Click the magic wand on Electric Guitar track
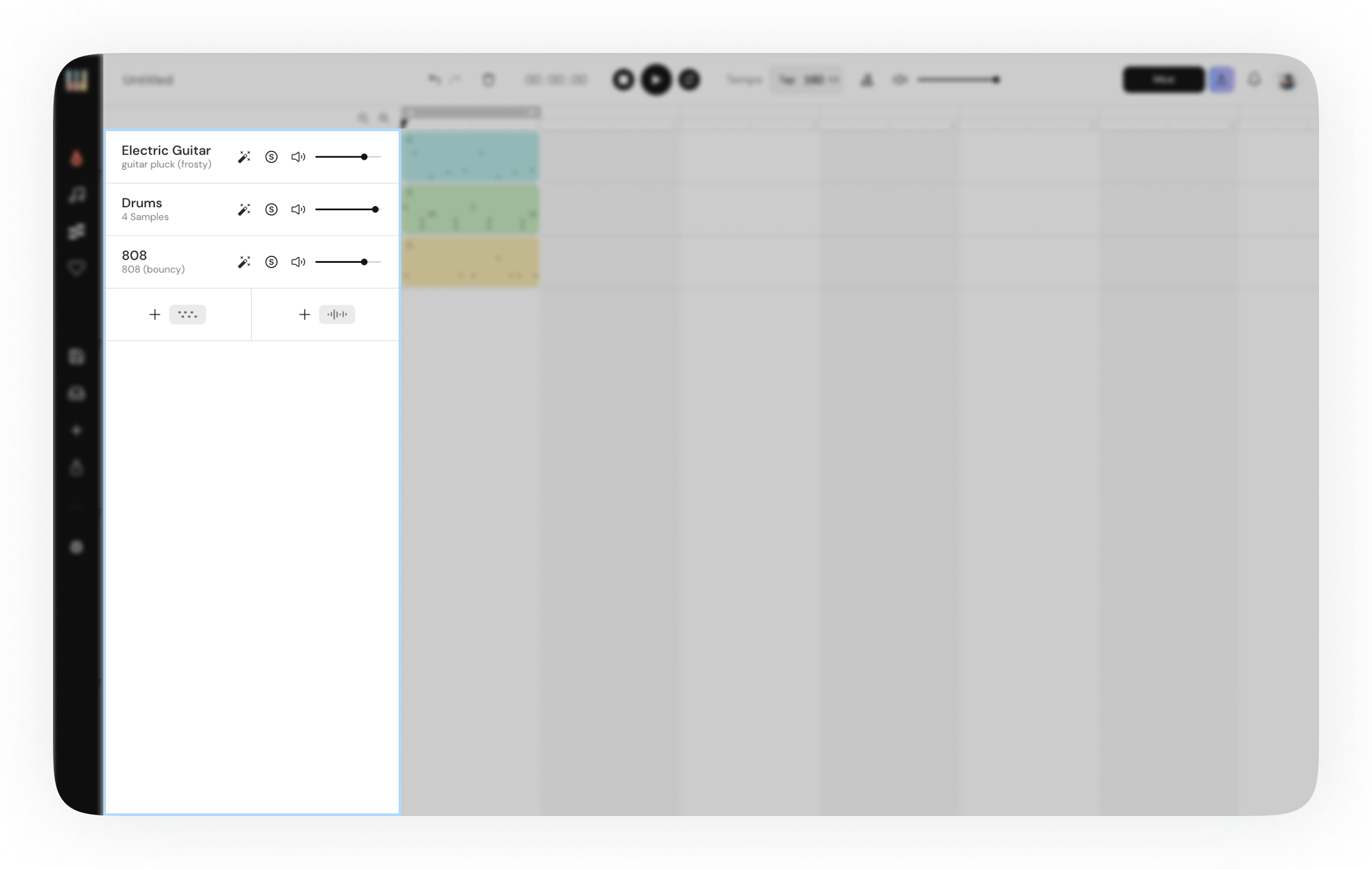Screen dimensions: 1372x869 tap(244, 157)
